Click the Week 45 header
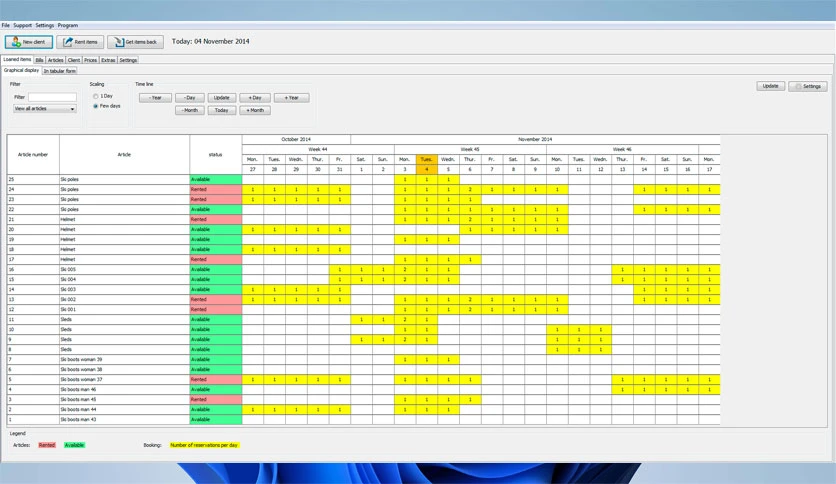The height and width of the screenshot is (484, 836). 470,149
